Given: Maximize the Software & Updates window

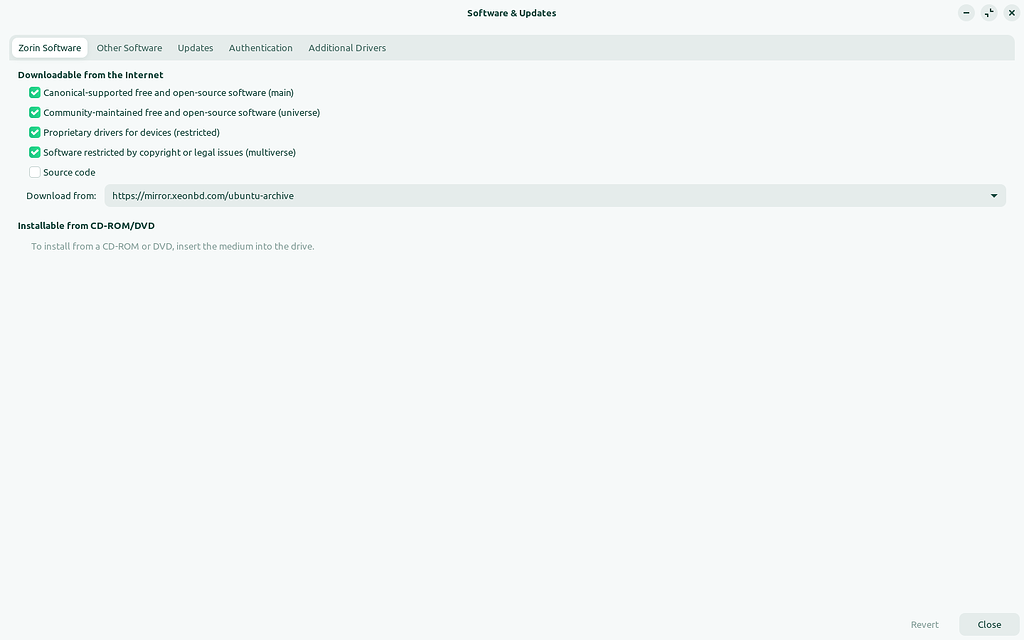Looking at the screenshot, I should pyautogui.click(x=989, y=13).
